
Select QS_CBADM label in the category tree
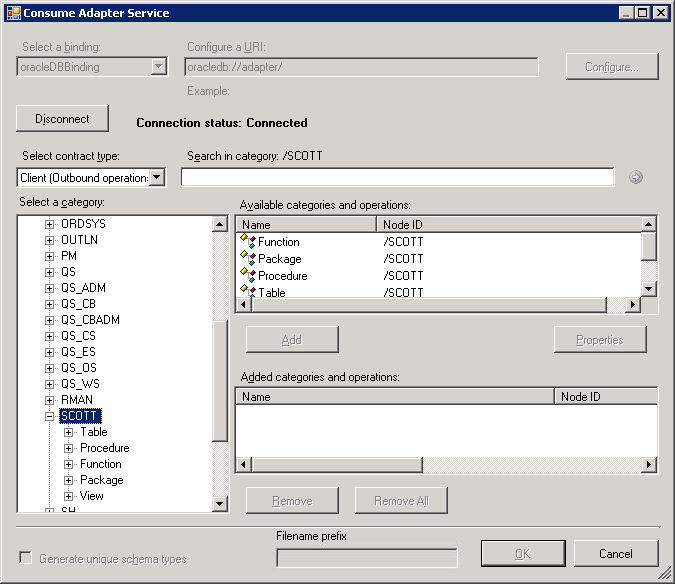click(x=90, y=320)
